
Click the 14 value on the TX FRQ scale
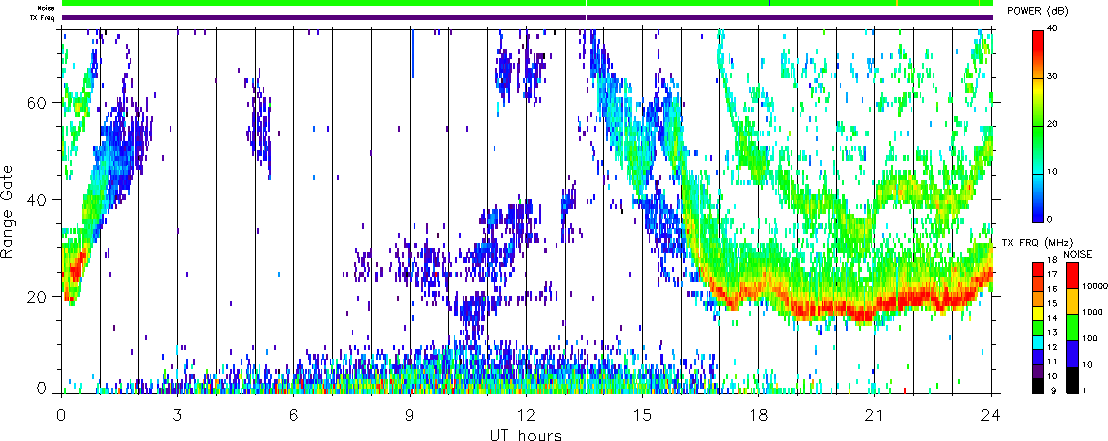1052,318
